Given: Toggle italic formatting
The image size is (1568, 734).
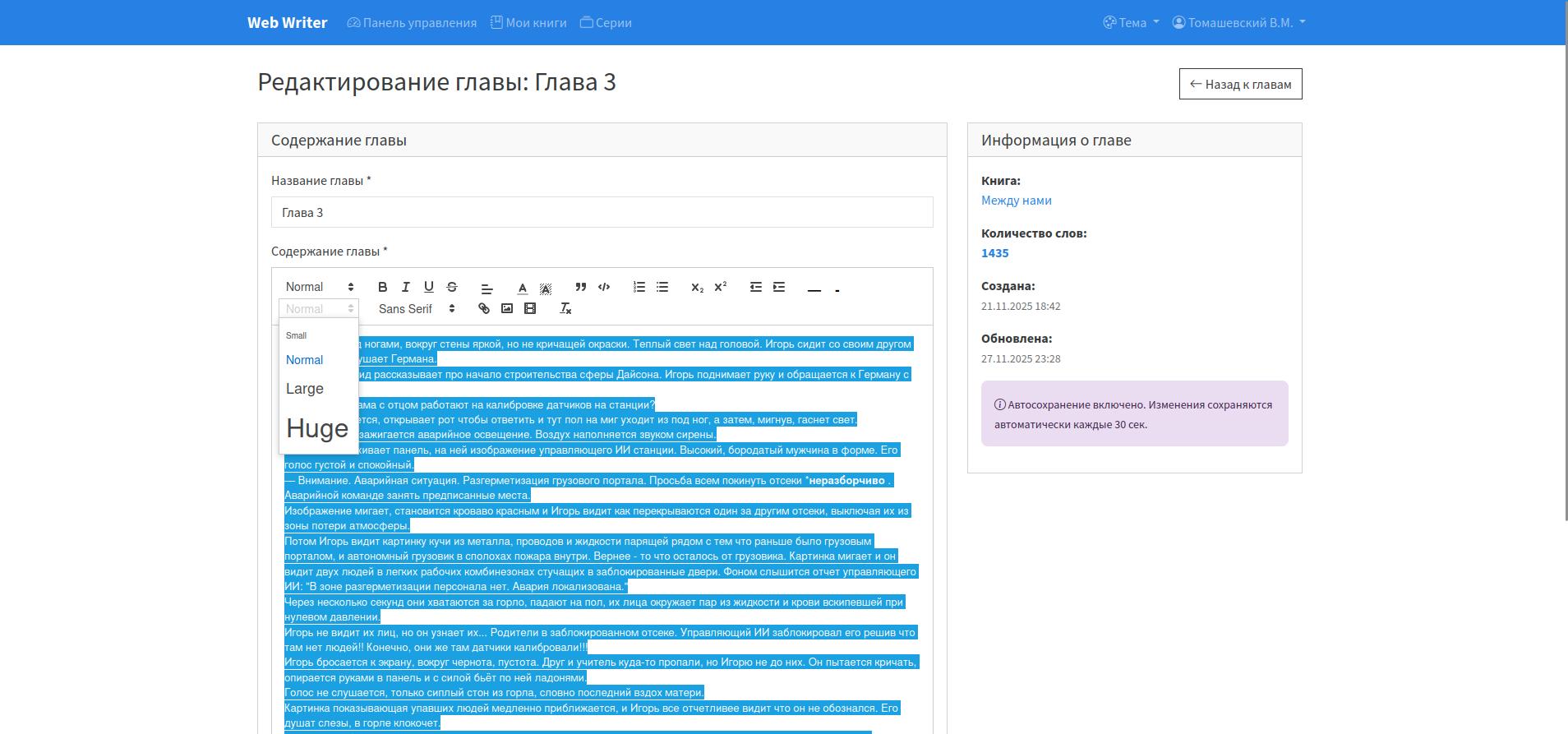Looking at the screenshot, I should point(405,287).
